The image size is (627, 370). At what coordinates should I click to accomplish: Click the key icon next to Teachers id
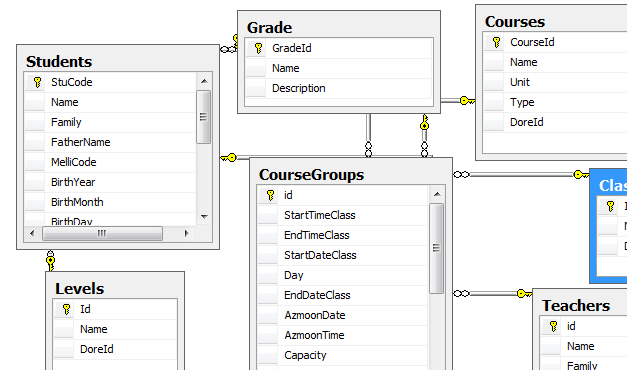[x=553, y=326]
